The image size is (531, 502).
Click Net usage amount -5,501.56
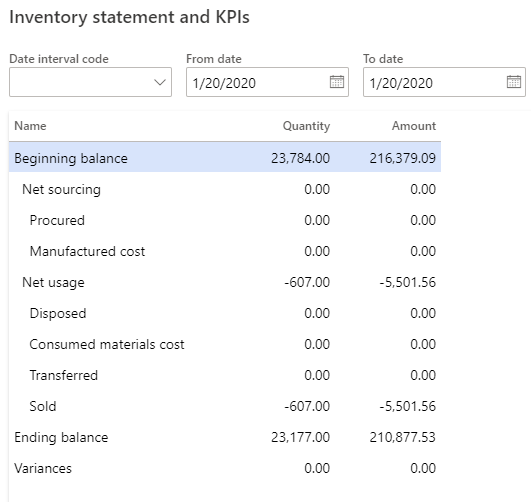(407, 282)
